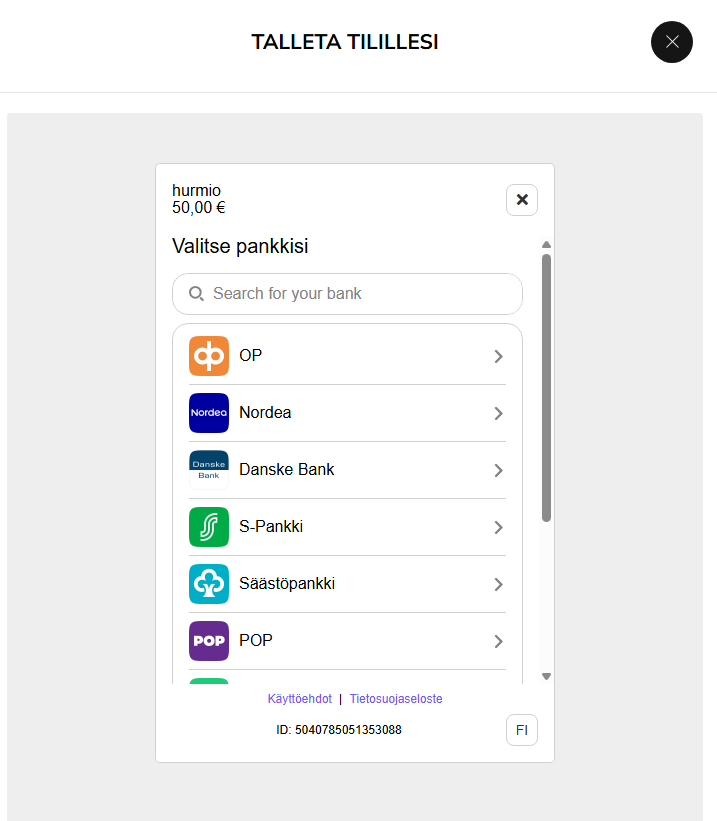Open the Käyttöehdot link

click(300, 699)
